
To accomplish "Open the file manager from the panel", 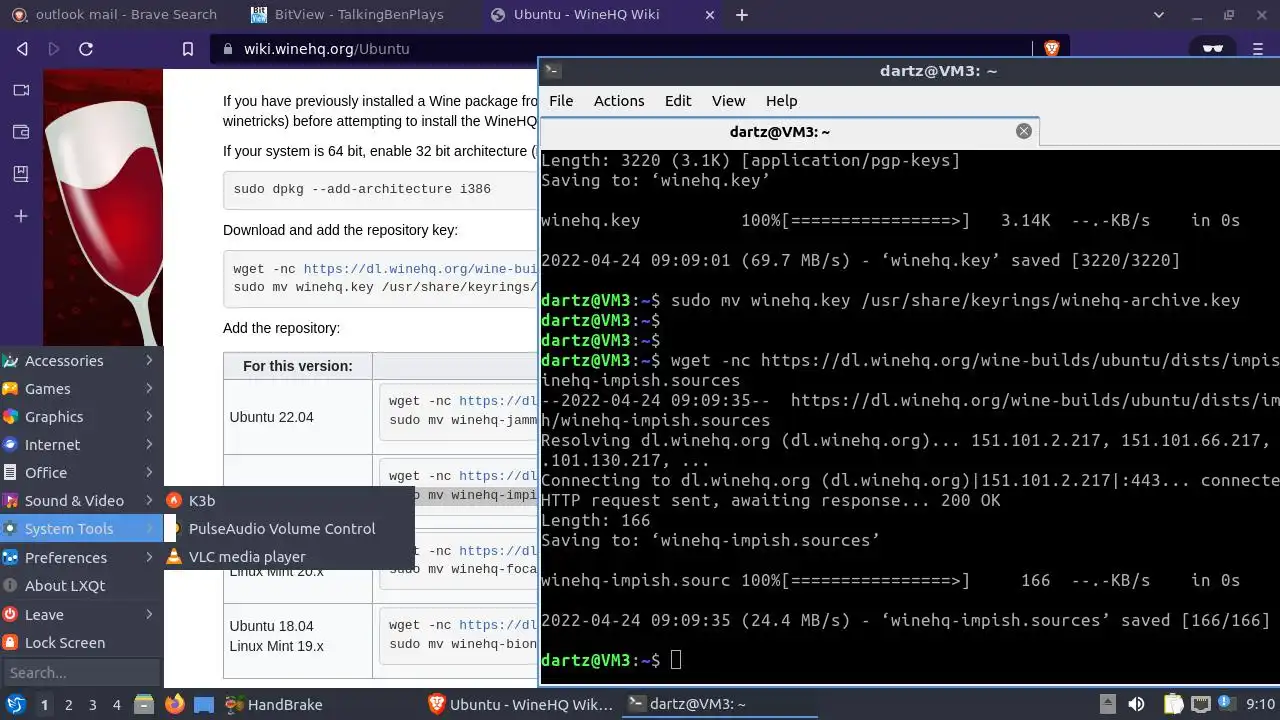I will click(x=144, y=705).
